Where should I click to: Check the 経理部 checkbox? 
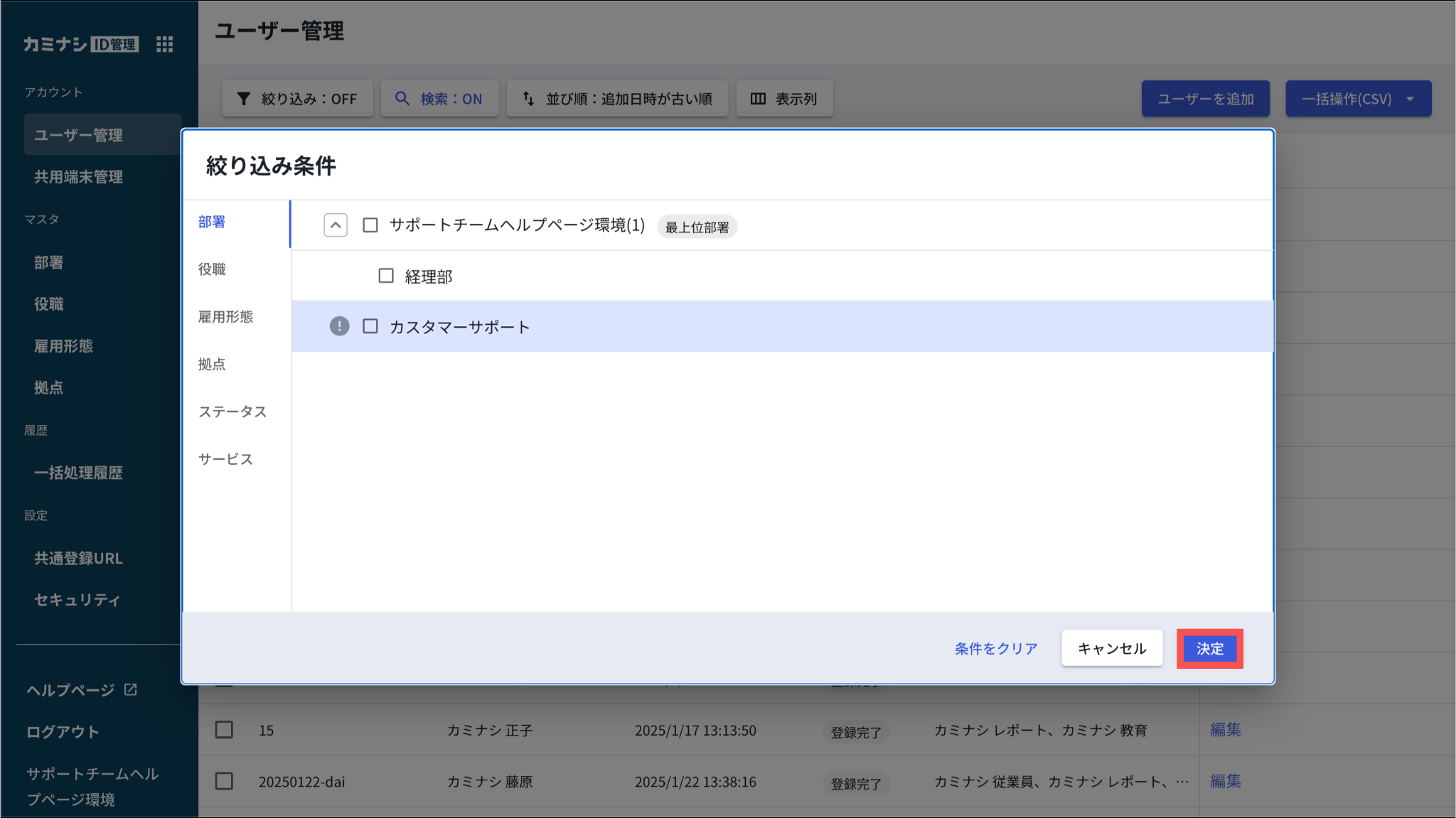(386, 276)
